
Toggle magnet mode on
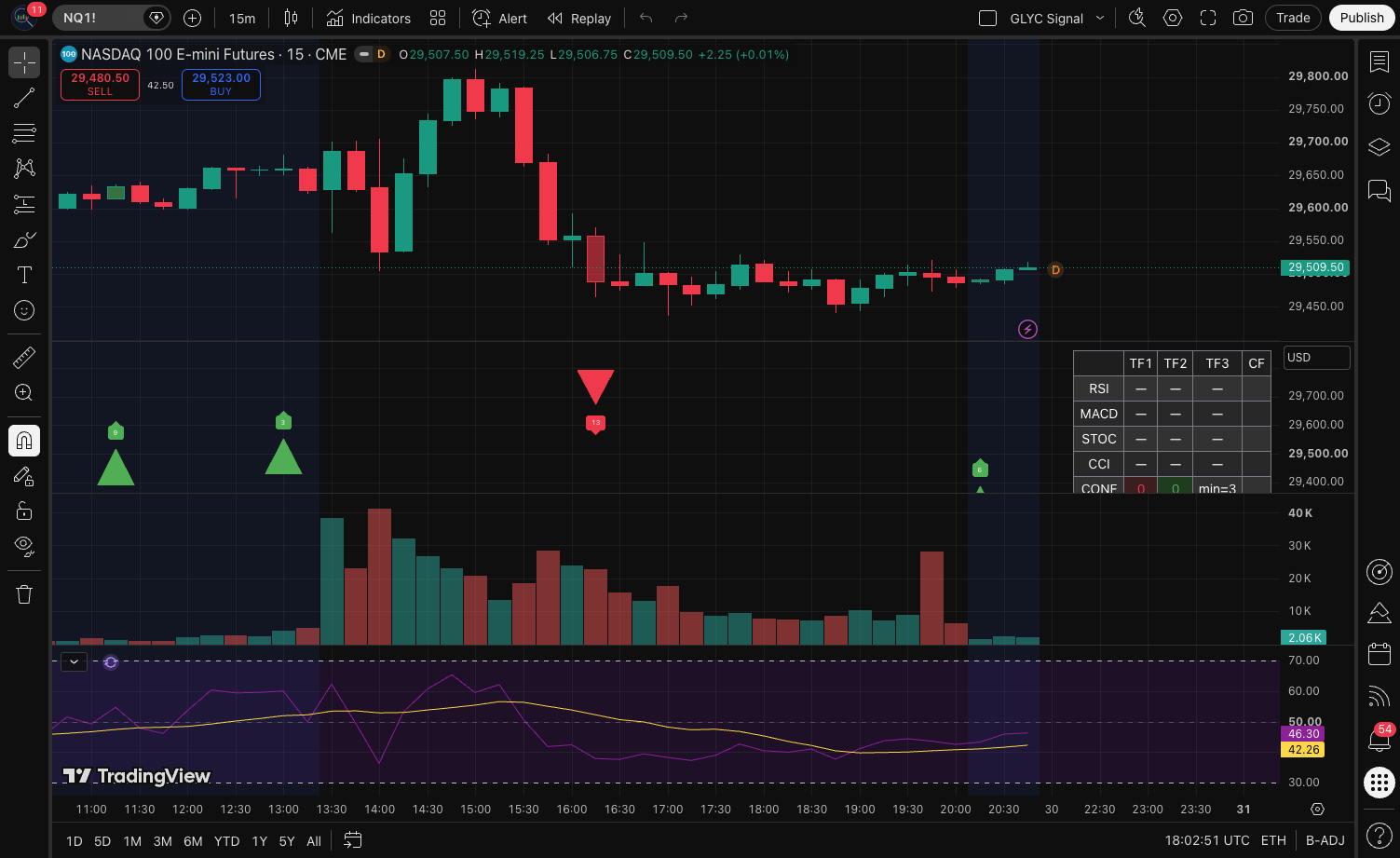[24, 441]
